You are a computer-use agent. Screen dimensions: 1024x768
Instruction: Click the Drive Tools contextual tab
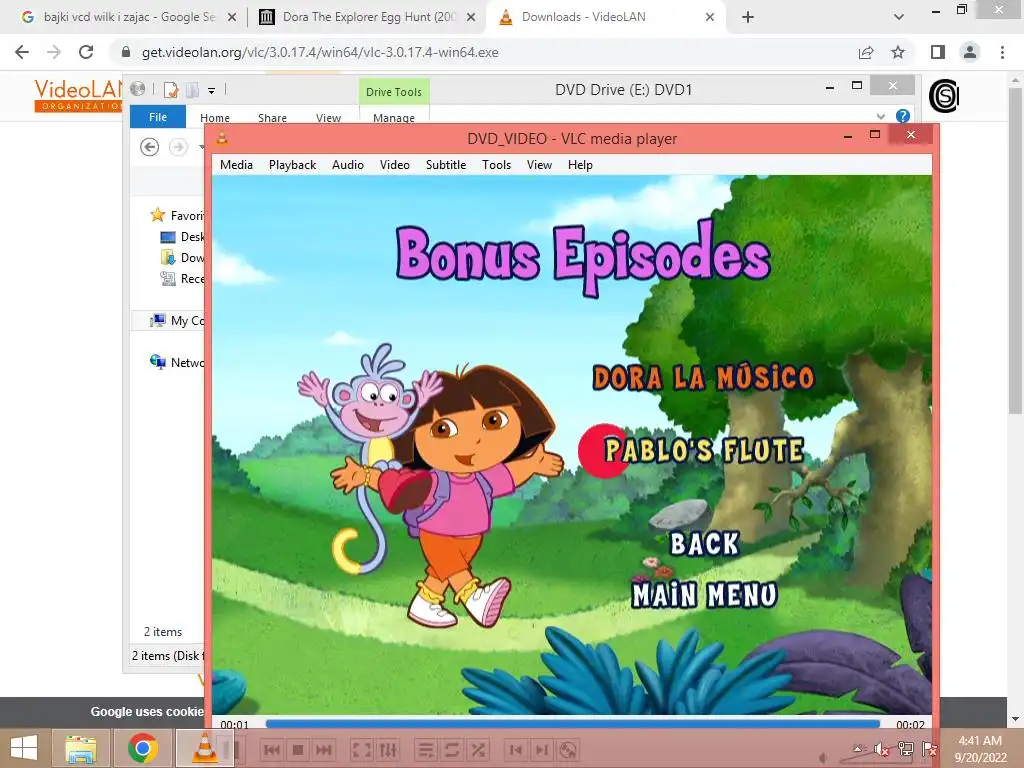(394, 91)
